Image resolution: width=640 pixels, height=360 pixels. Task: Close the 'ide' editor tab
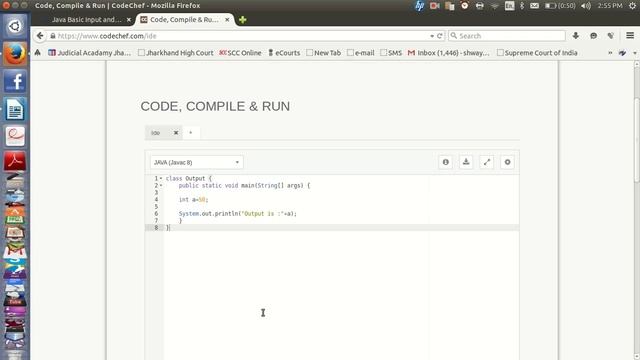(x=176, y=133)
